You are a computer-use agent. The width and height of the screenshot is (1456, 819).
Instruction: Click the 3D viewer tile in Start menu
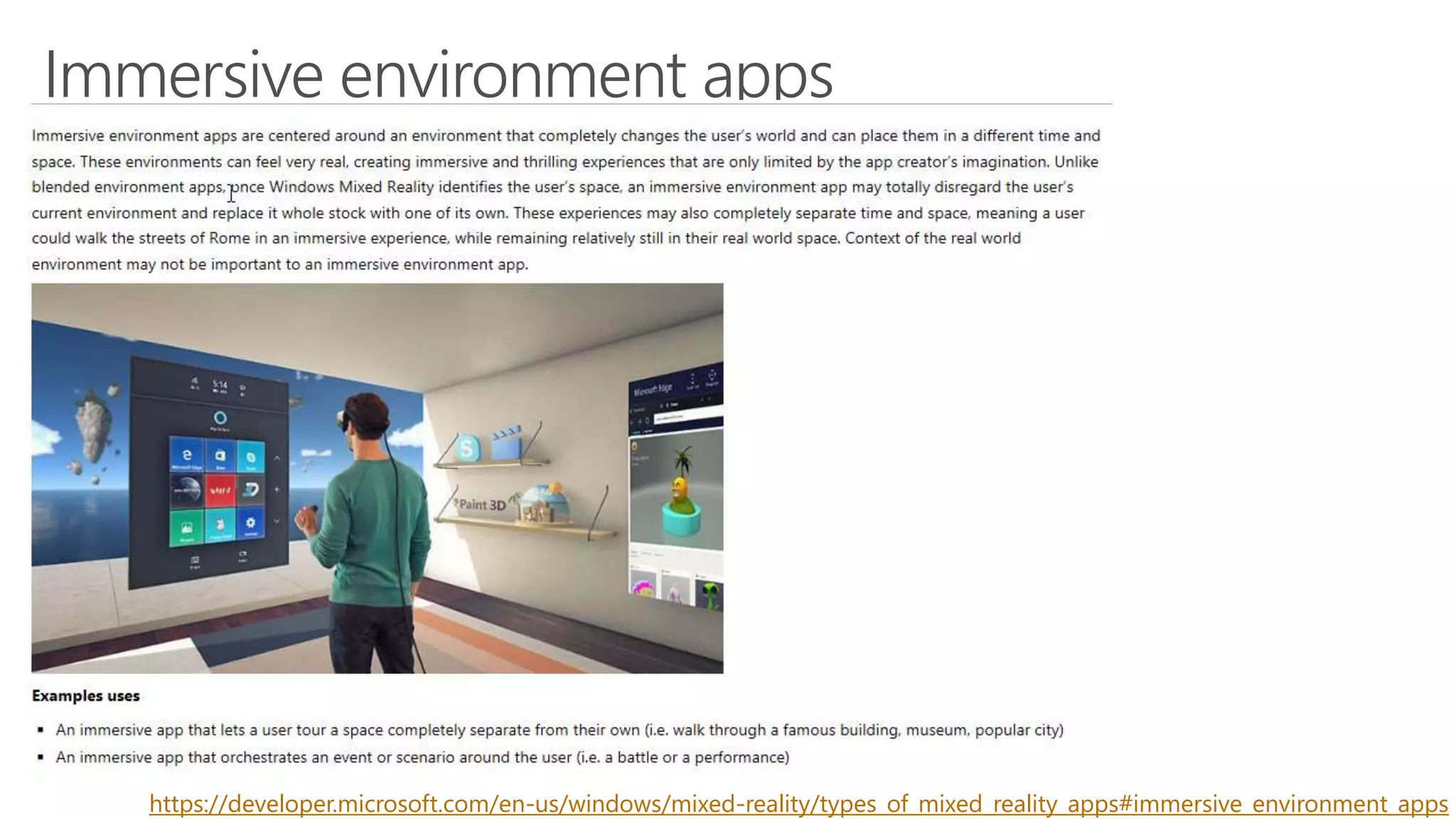pos(251,490)
